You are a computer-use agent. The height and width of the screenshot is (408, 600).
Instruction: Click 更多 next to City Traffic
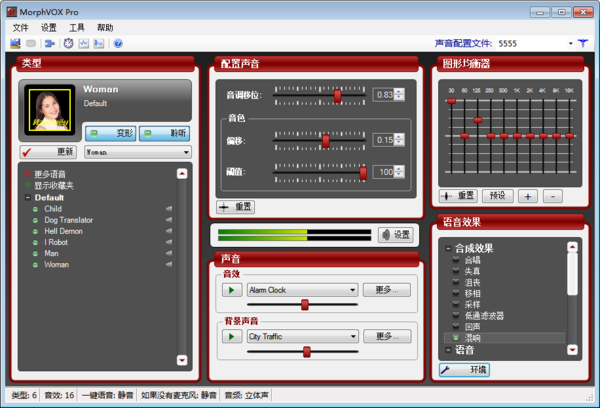pyautogui.click(x=387, y=336)
